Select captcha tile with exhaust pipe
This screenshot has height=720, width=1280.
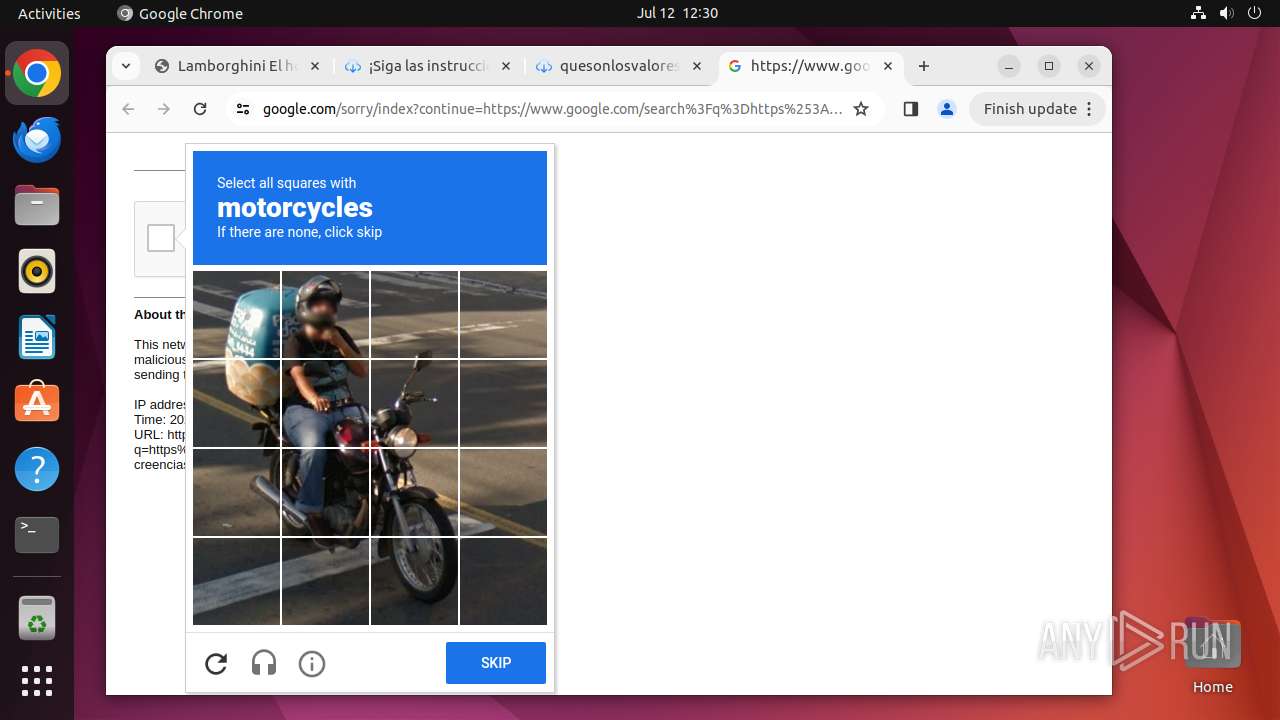(236, 492)
